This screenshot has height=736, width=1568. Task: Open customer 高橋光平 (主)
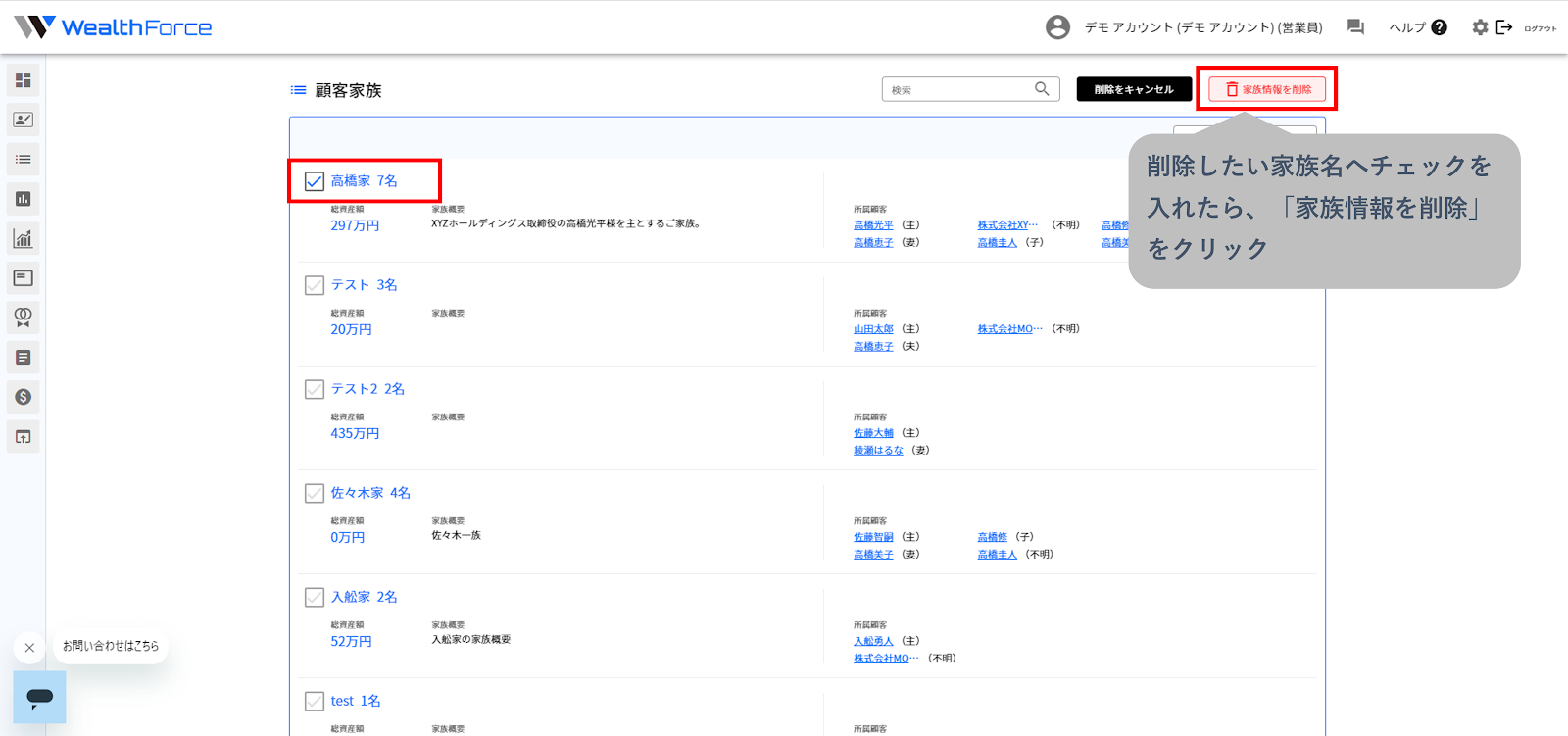click(x=873, y=225)
